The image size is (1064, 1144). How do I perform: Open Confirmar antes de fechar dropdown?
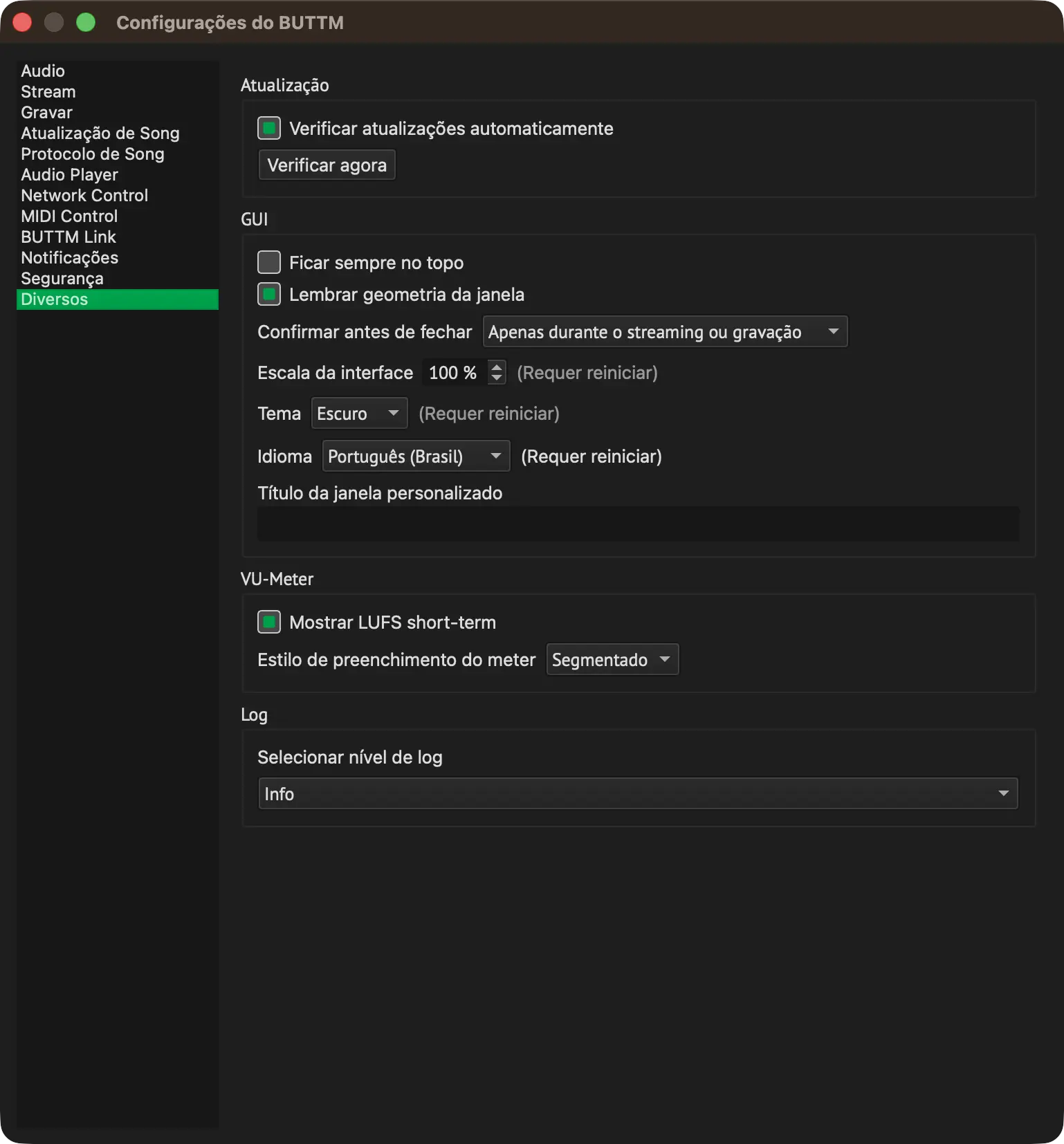coord(665,332)
